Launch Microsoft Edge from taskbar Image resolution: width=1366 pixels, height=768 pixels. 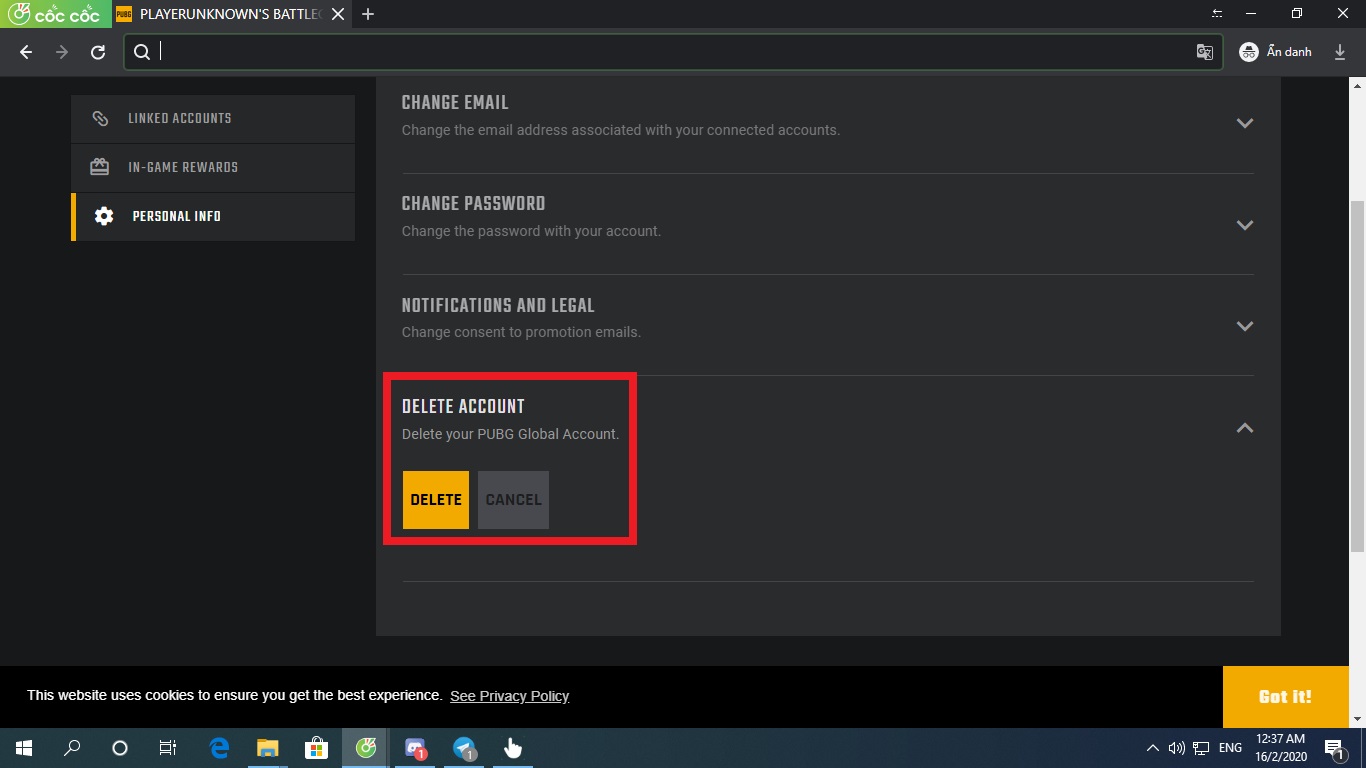tap(219, 748)
